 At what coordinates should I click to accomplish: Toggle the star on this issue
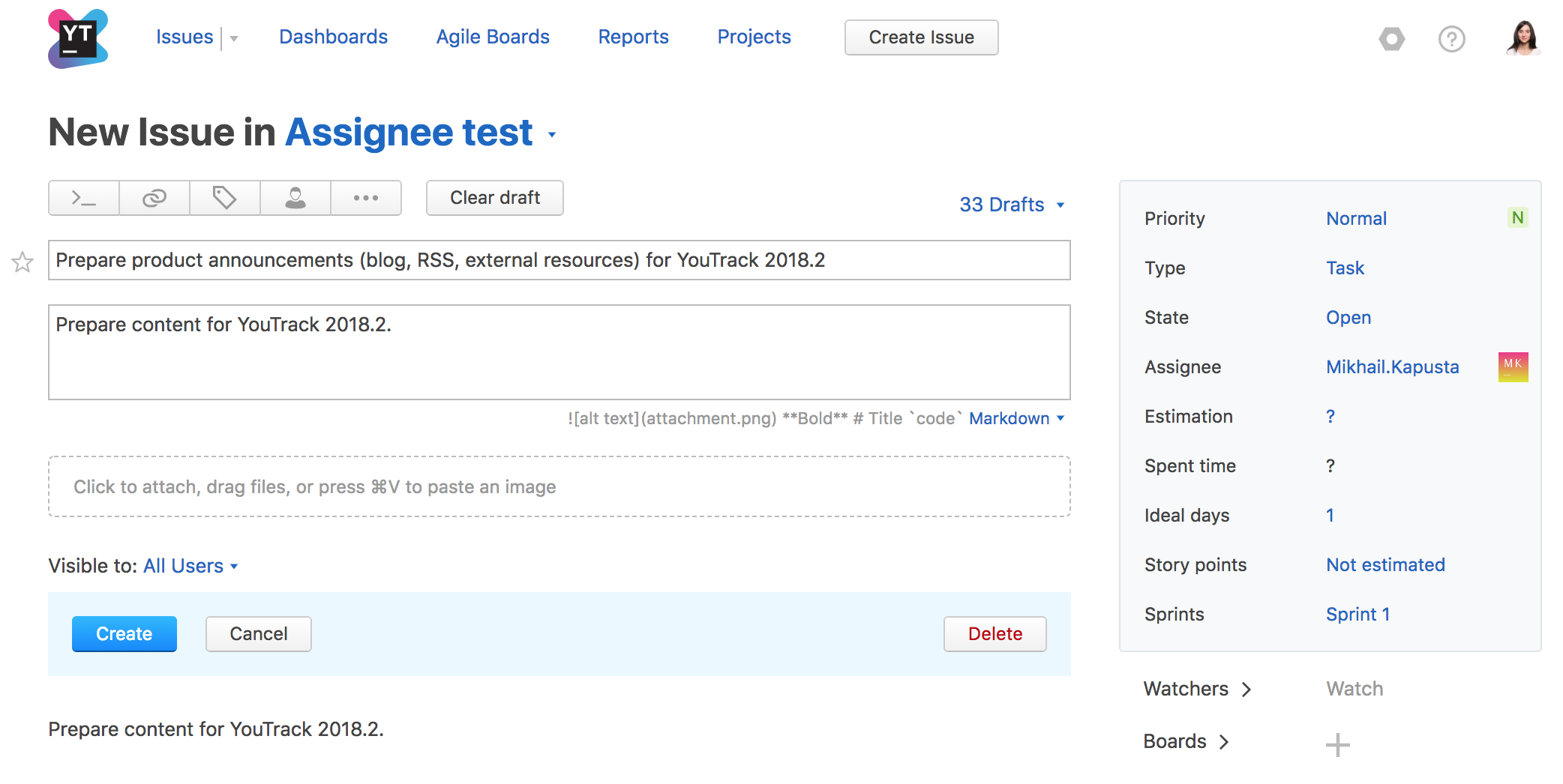(x=22, y=262)
